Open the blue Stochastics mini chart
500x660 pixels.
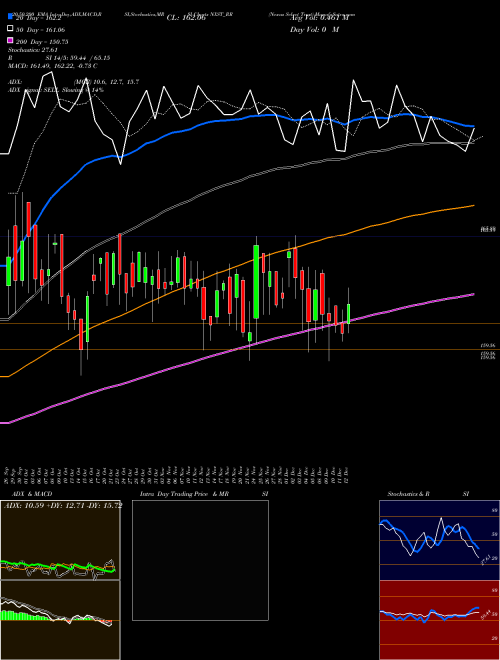(439, 540)
